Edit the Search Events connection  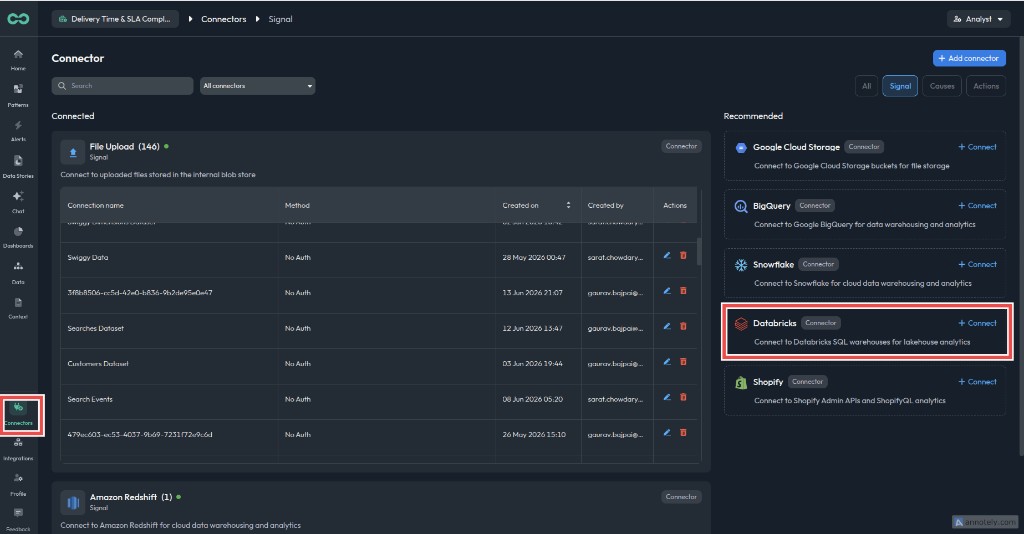point(667,397)
